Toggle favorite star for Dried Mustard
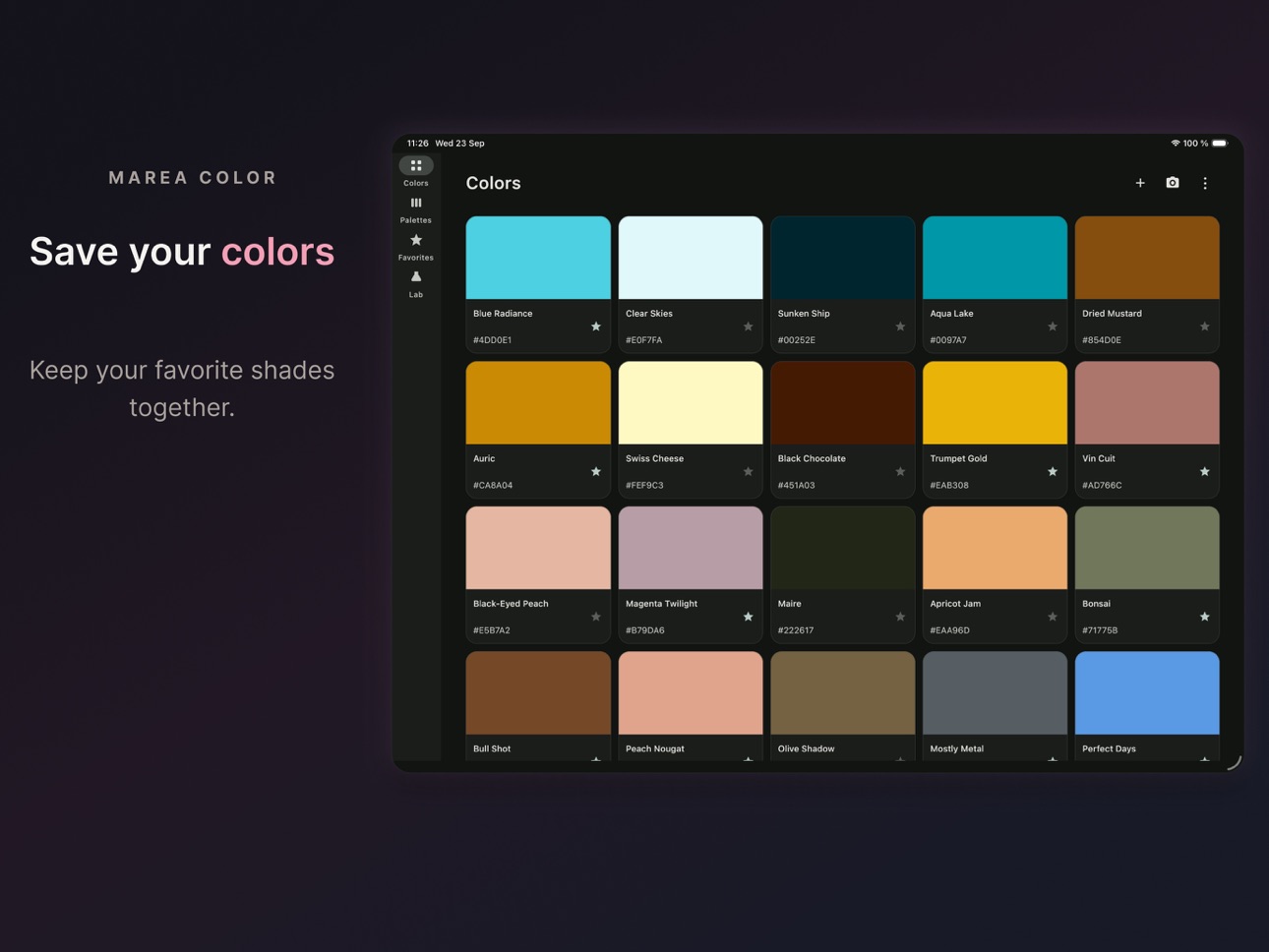 [1205, 327]
